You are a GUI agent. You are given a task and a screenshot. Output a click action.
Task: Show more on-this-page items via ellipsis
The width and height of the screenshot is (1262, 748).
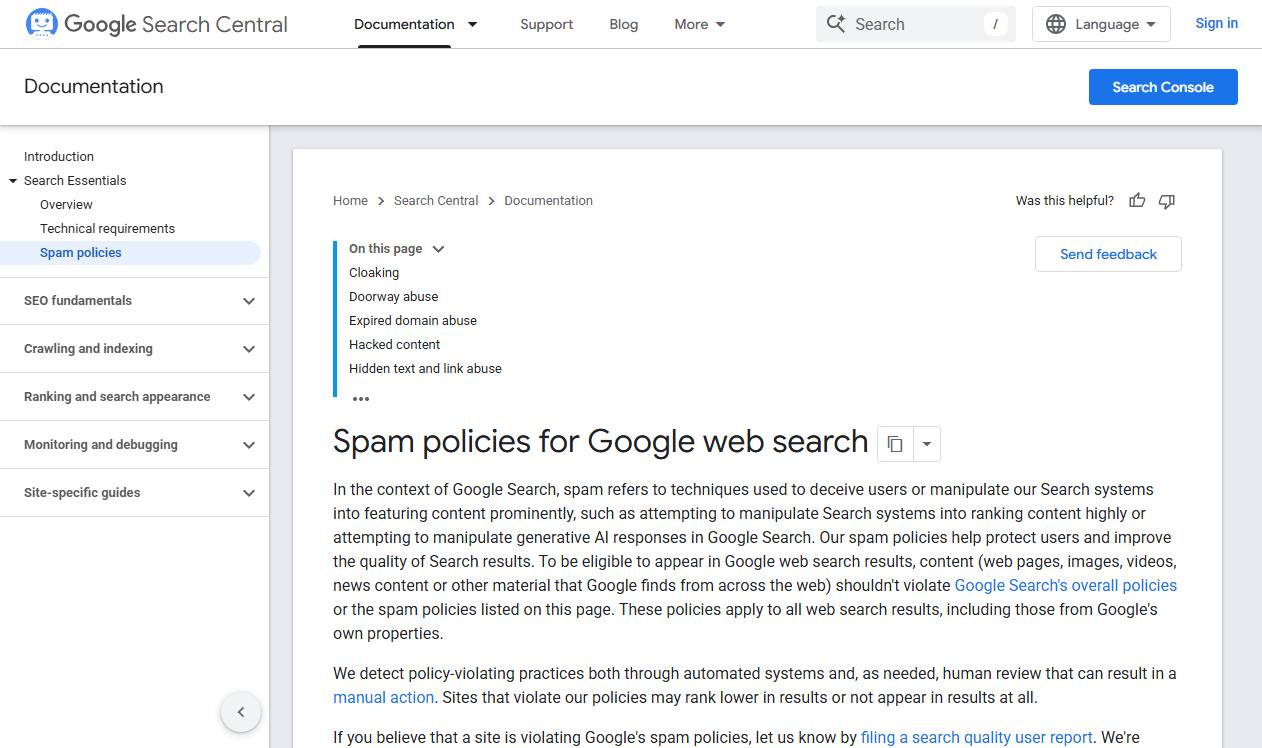point(361,399)
